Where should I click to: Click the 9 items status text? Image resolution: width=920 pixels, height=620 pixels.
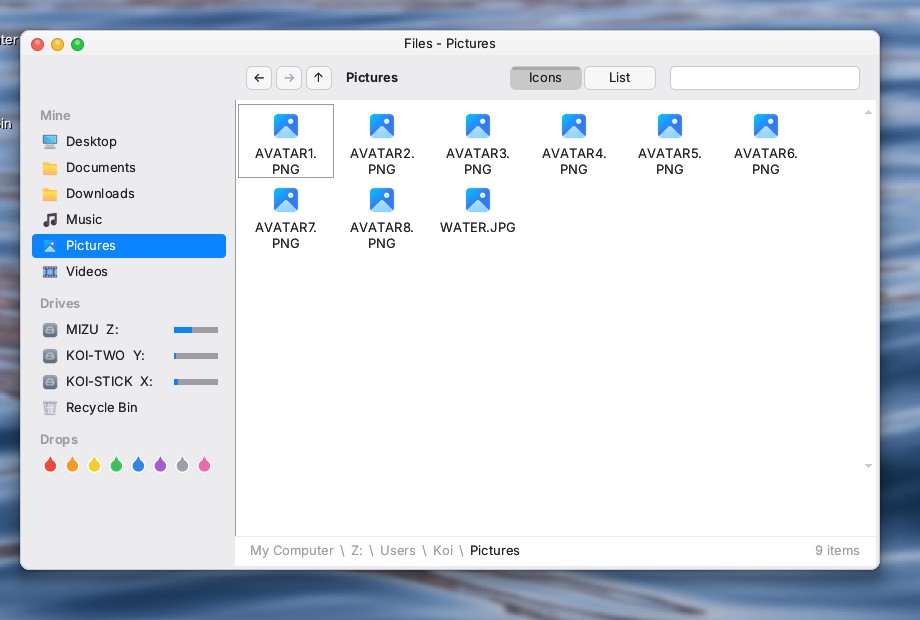coord(837,551)
